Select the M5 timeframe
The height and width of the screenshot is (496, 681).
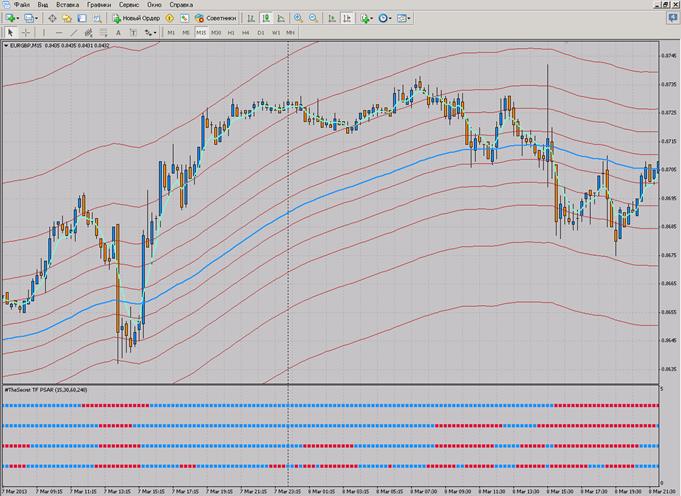point(186,33)
